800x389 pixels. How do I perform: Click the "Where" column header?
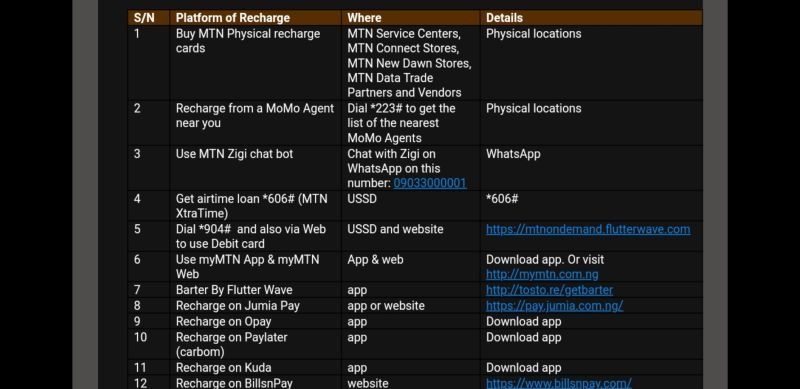(411, 17)
